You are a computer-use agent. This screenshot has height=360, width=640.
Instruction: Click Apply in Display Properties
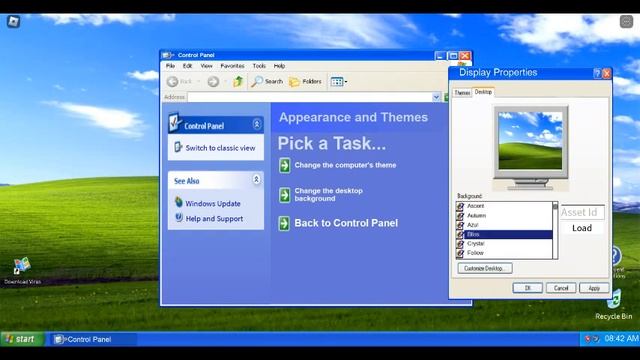click(x=594, y=288)
